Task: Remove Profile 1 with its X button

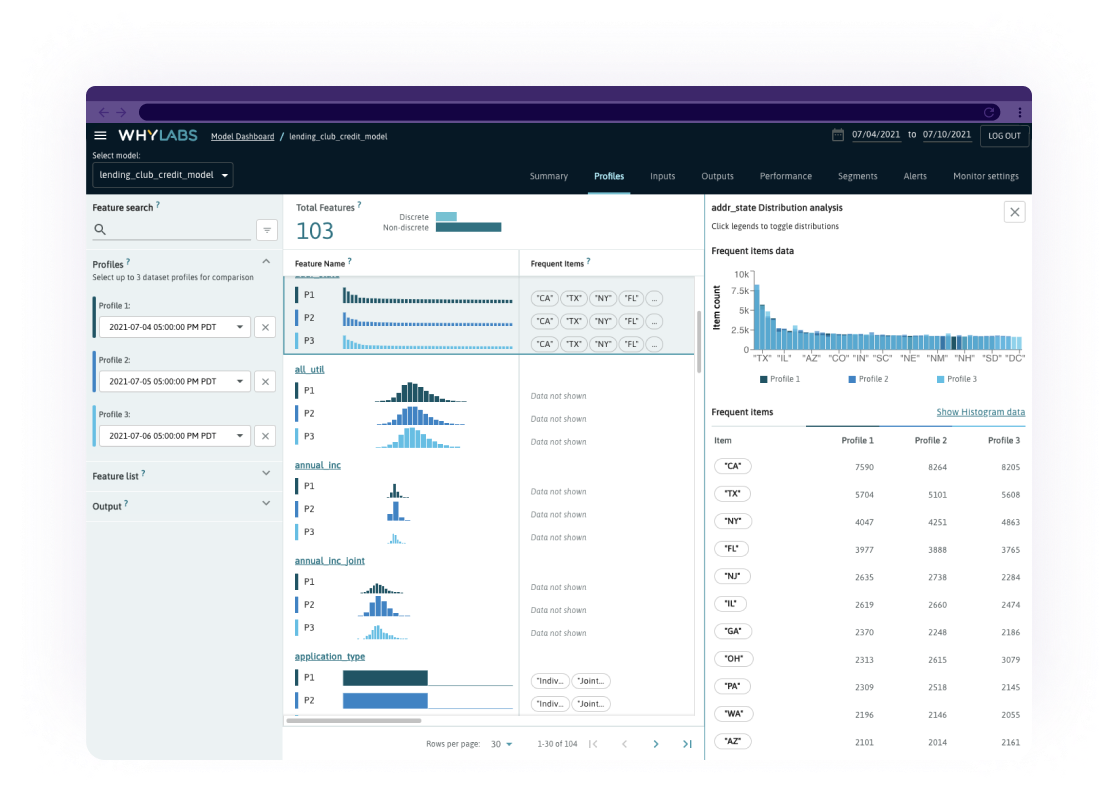Action: pos(265,327)
